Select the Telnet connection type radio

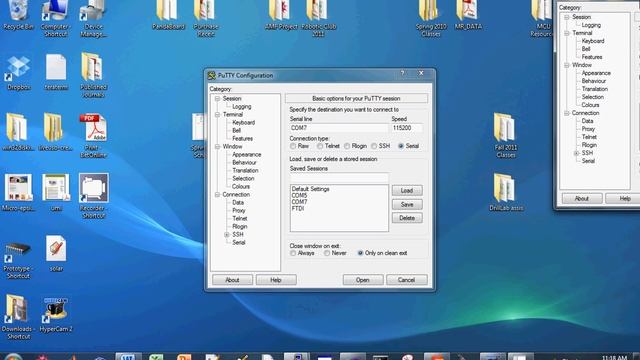(320, 146)
